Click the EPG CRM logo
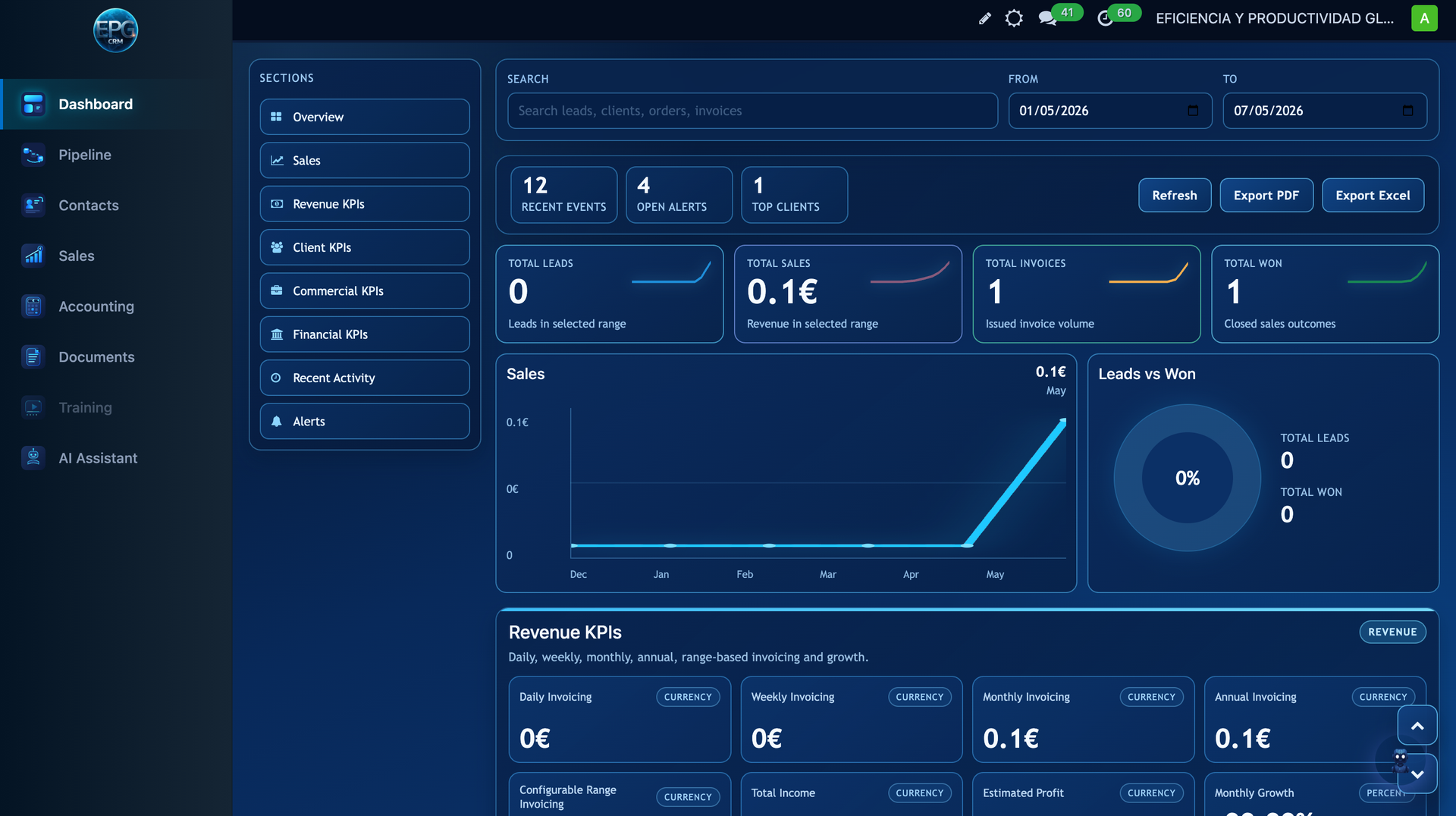Viewport: 1456px width, 816px height. [115, 30]
